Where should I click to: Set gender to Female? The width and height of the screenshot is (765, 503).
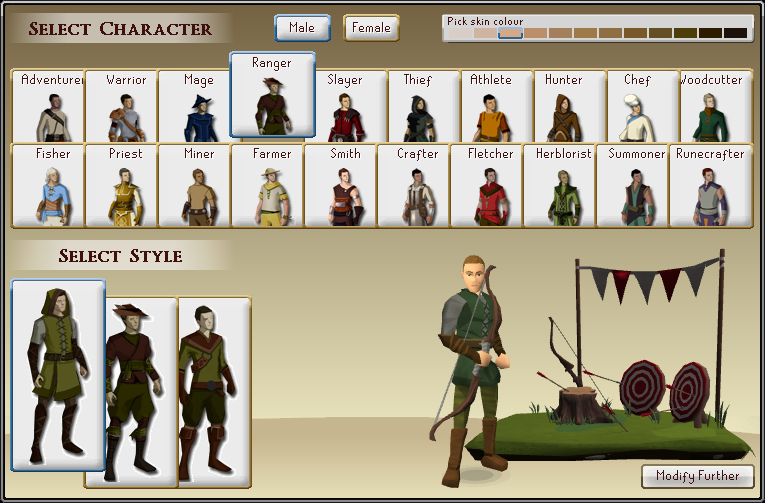(x=371, y=28)
